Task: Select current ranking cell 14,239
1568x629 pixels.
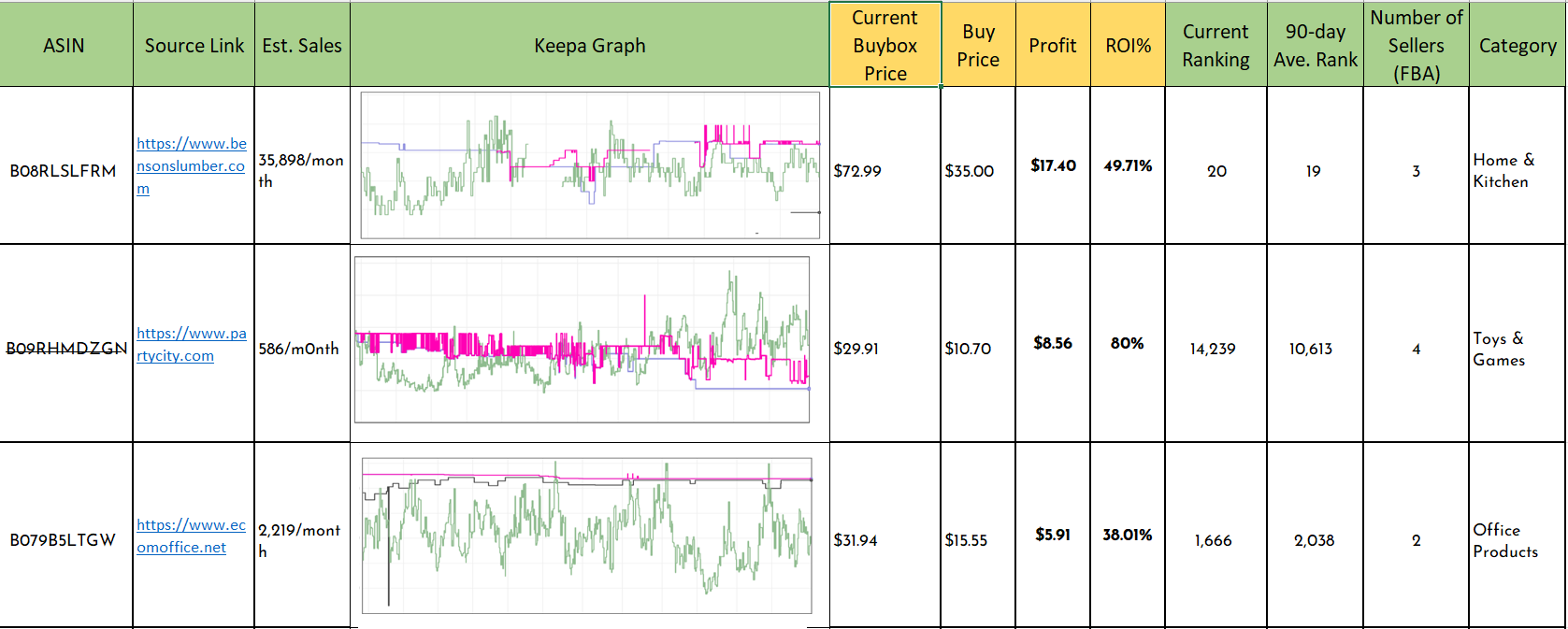Action: 1216,343
